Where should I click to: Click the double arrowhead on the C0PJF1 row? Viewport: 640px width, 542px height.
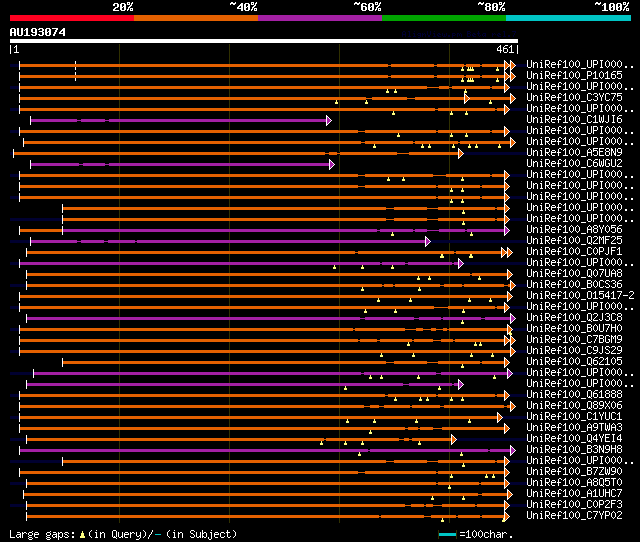coord(507,253)
